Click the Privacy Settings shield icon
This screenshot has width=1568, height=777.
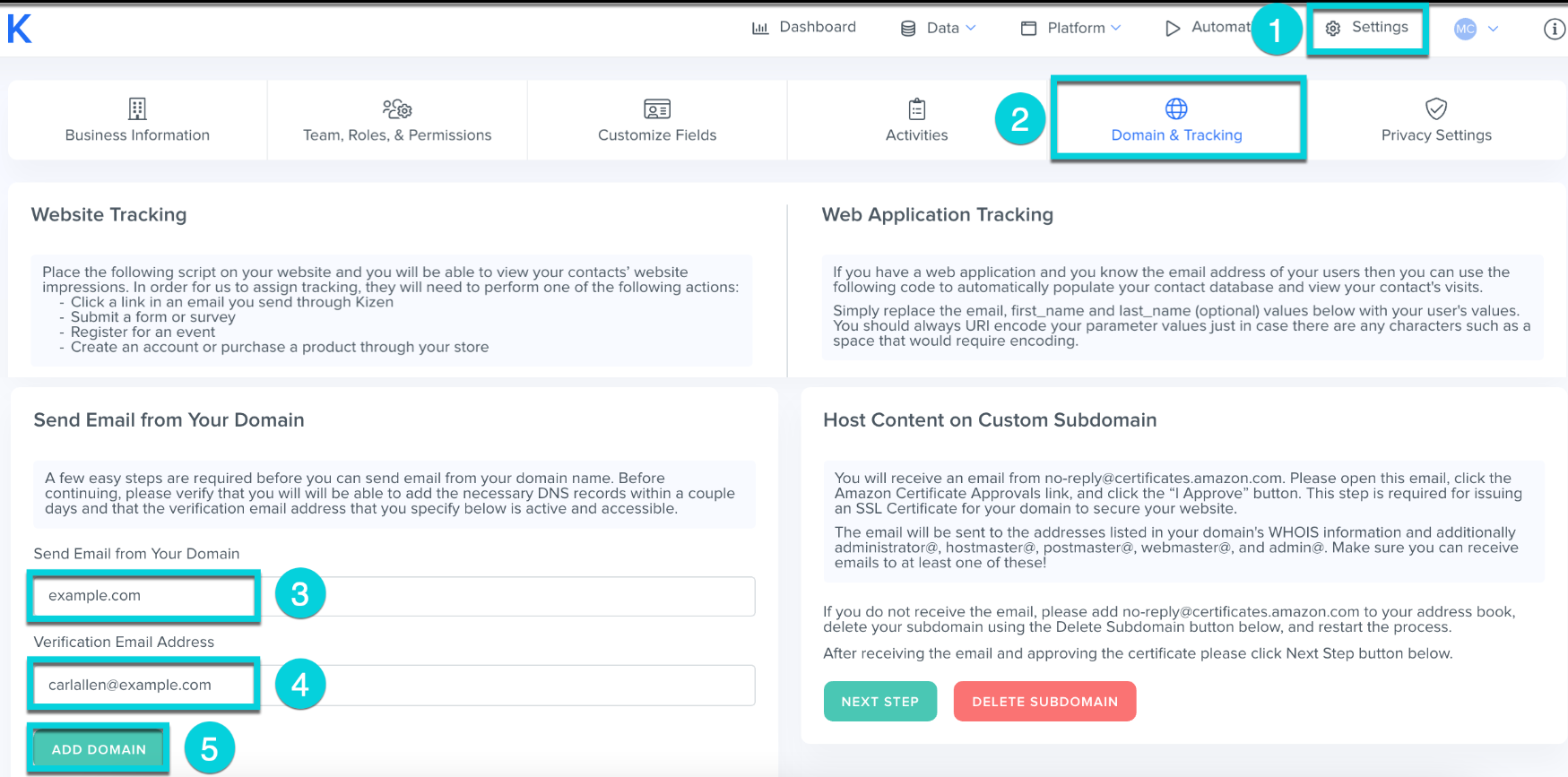pos(1436,108)
